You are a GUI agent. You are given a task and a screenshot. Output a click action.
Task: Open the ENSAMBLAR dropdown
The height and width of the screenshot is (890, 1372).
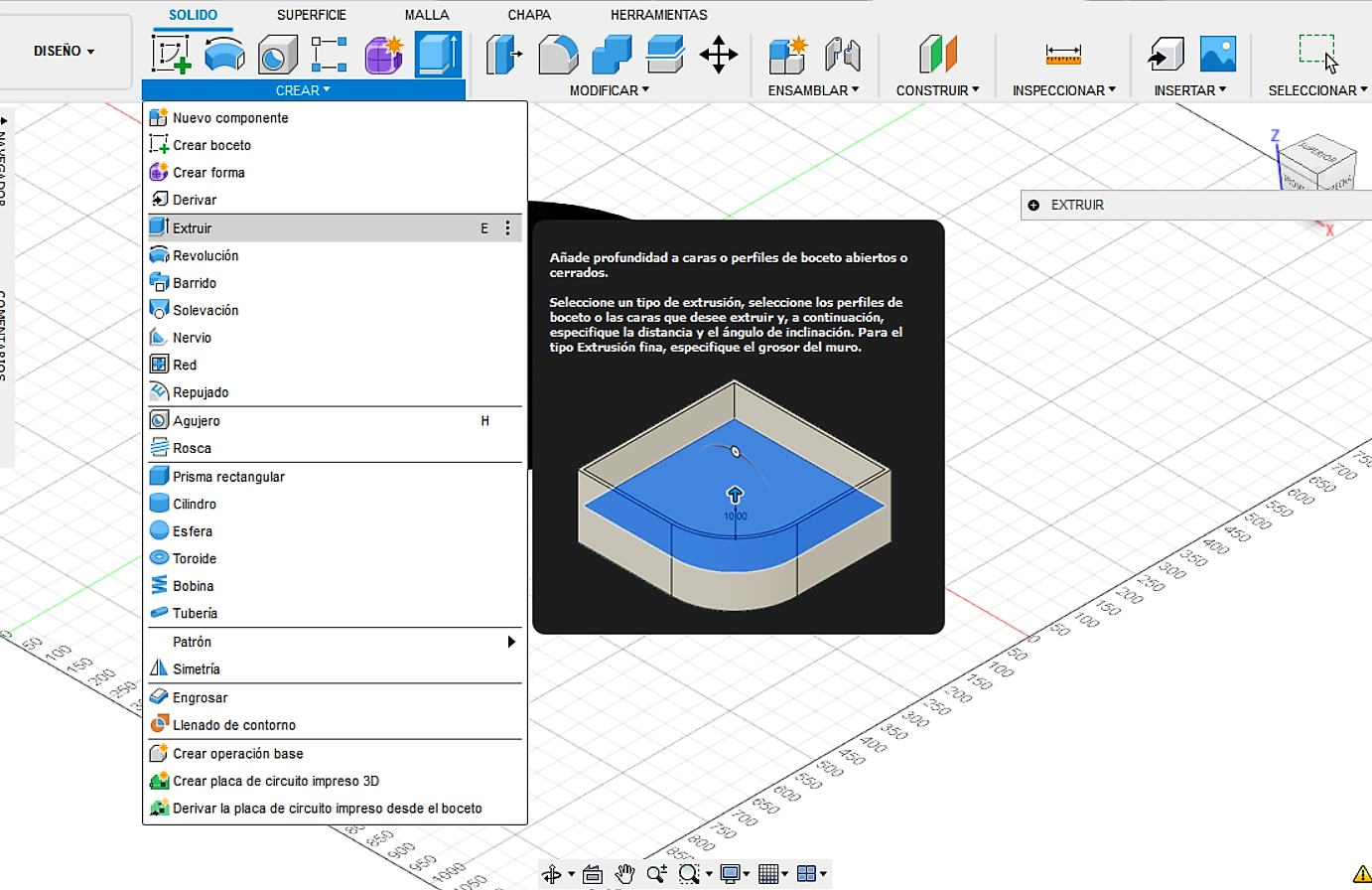point(813,90)
